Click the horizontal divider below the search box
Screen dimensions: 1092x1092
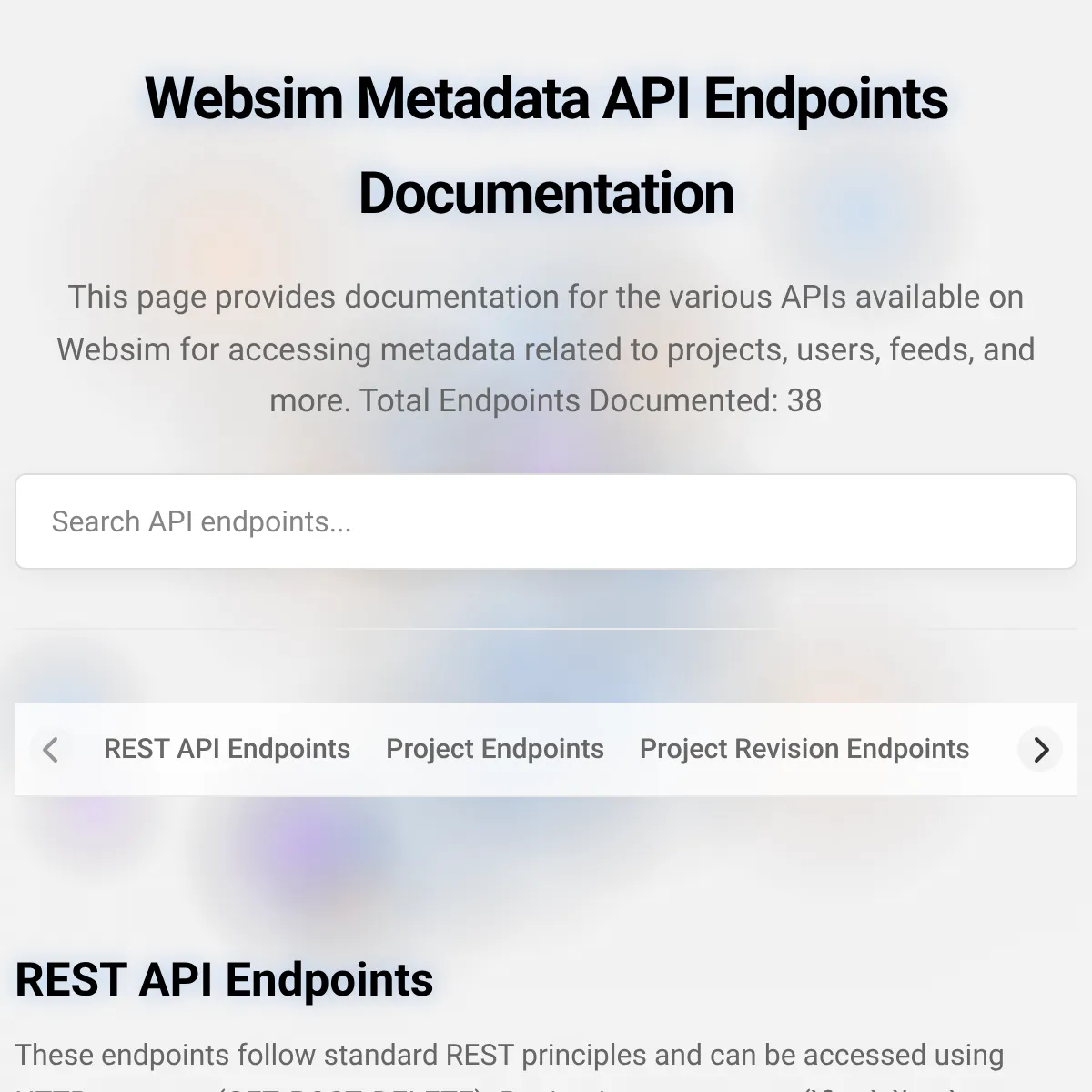coord(546,628)
